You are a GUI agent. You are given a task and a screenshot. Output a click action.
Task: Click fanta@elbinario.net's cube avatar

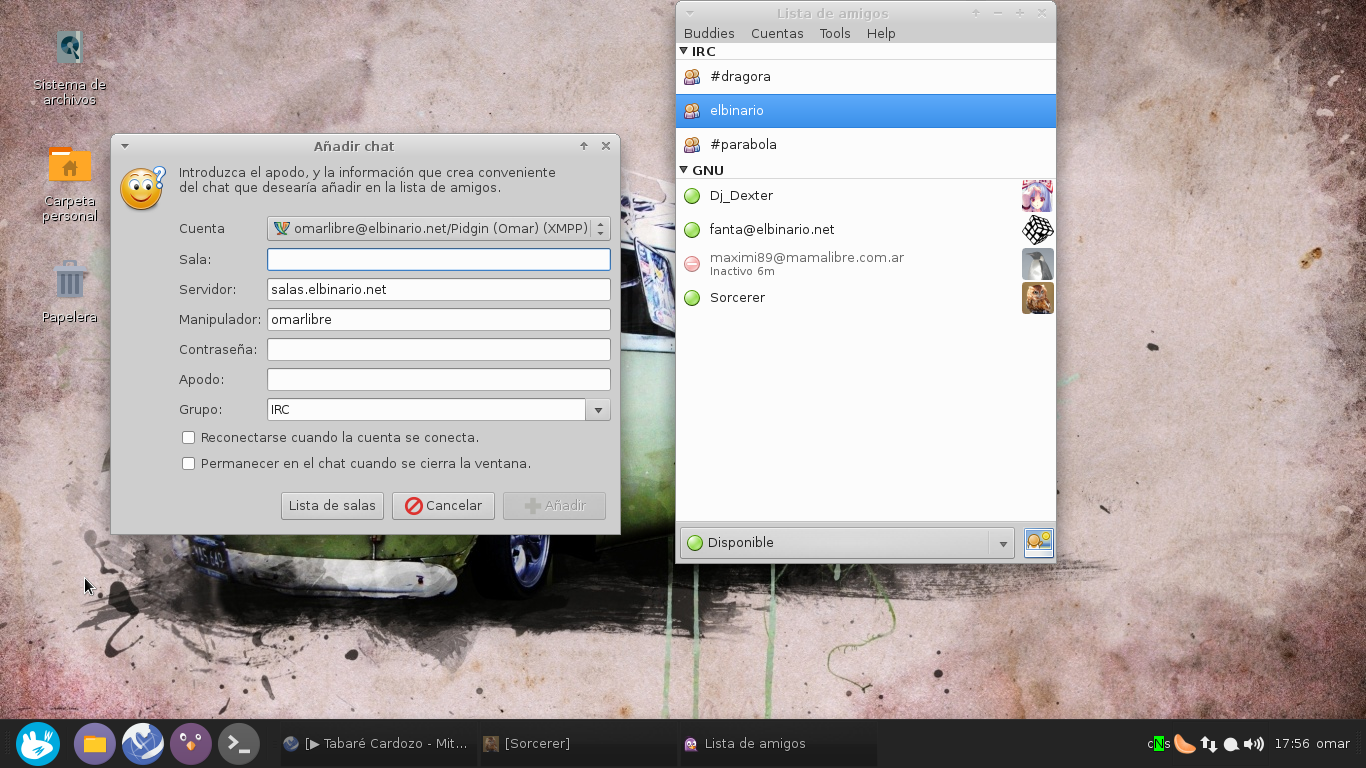[x=1038, y=230]
